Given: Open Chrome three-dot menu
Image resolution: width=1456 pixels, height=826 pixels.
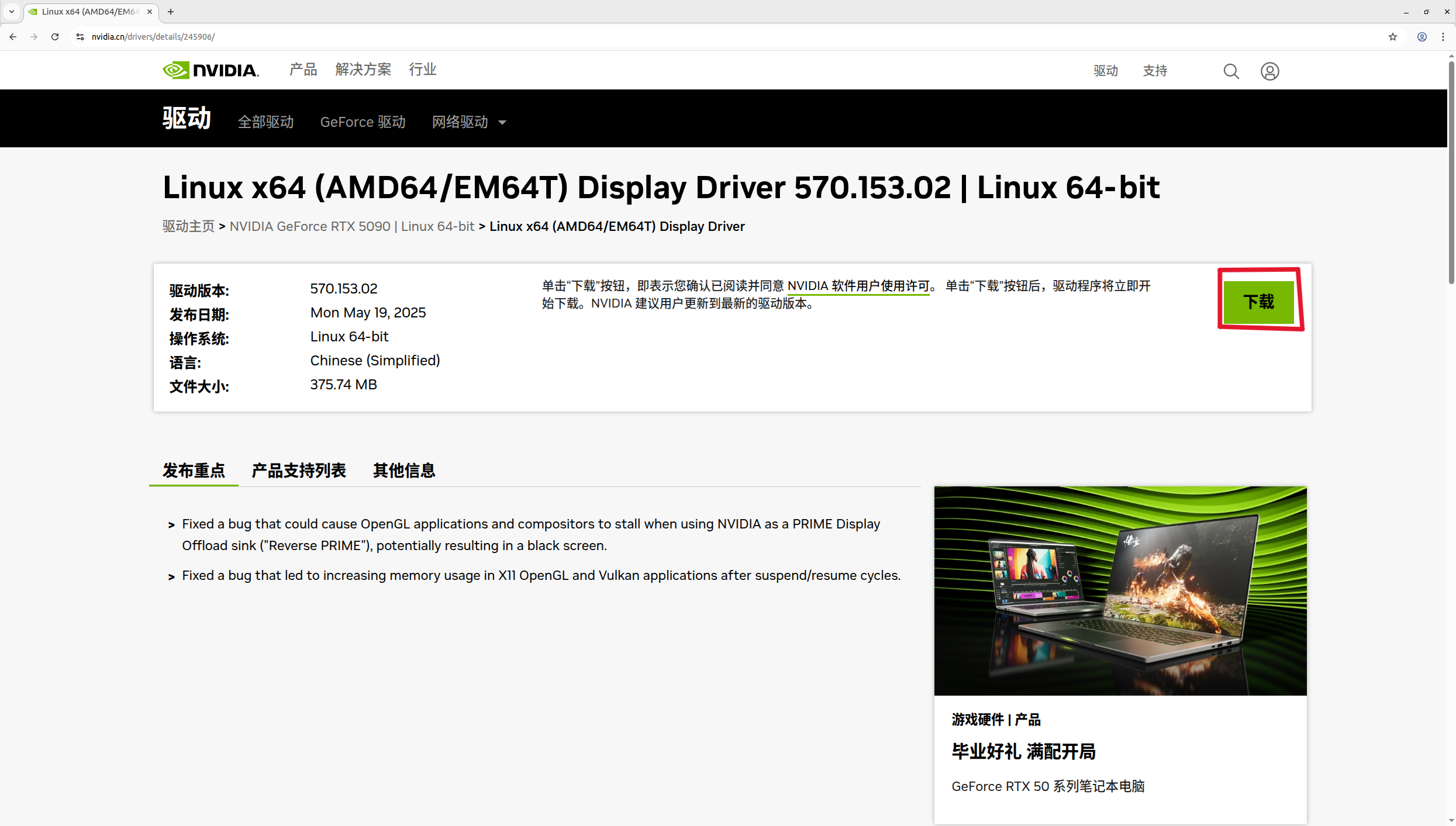Looking at the screenshot, I should 1443,37.
